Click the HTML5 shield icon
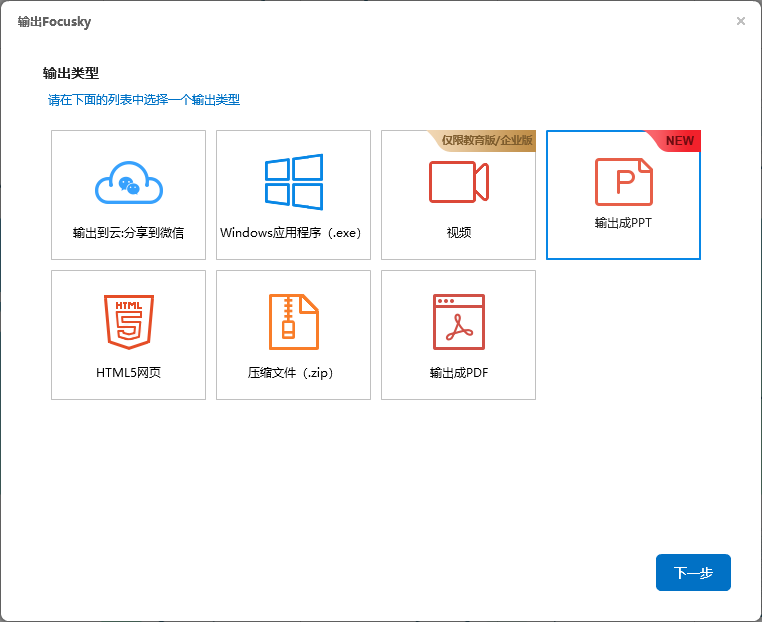 128,321
